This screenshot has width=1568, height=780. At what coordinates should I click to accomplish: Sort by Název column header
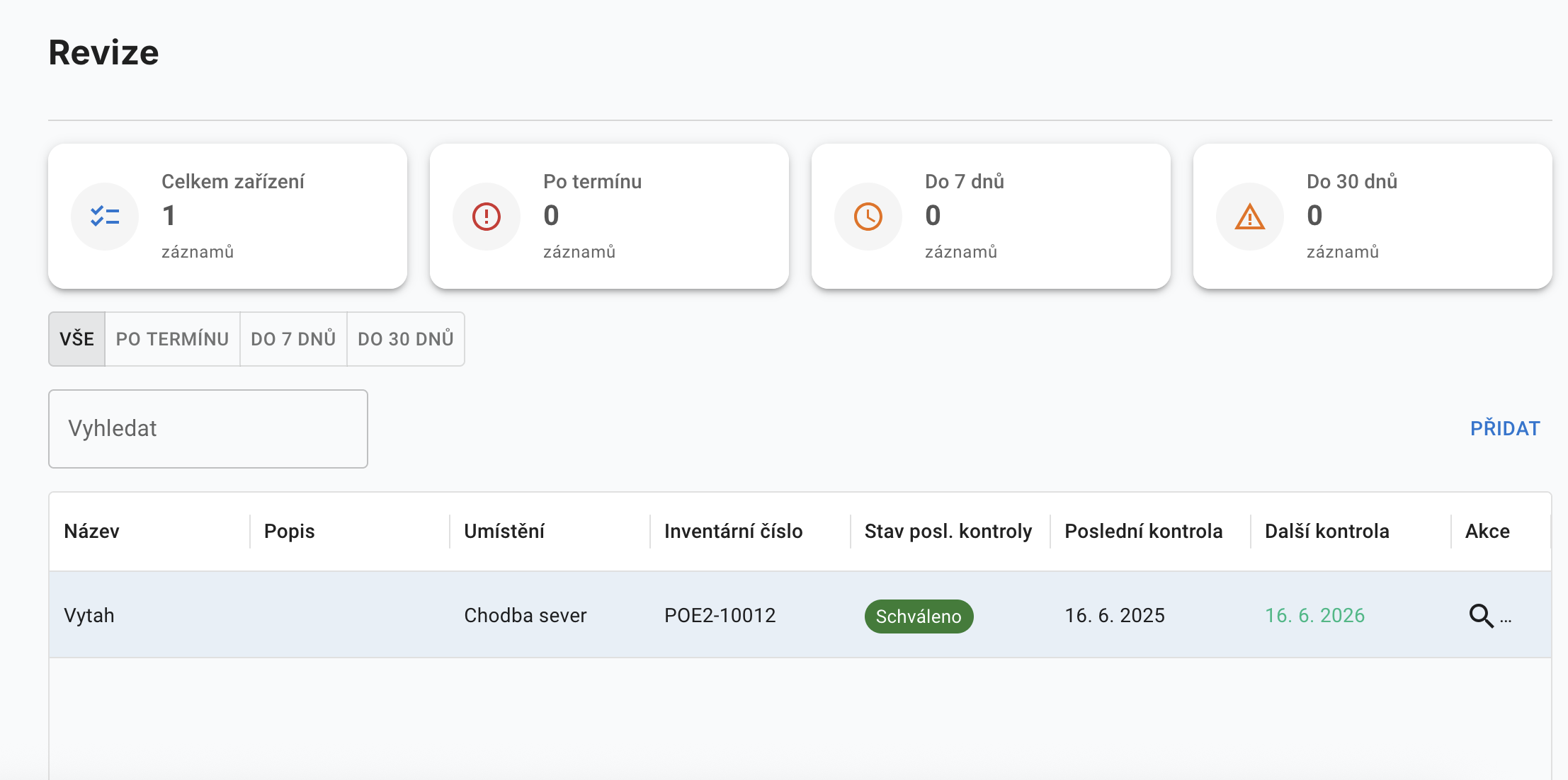click(x=92, y=532)
